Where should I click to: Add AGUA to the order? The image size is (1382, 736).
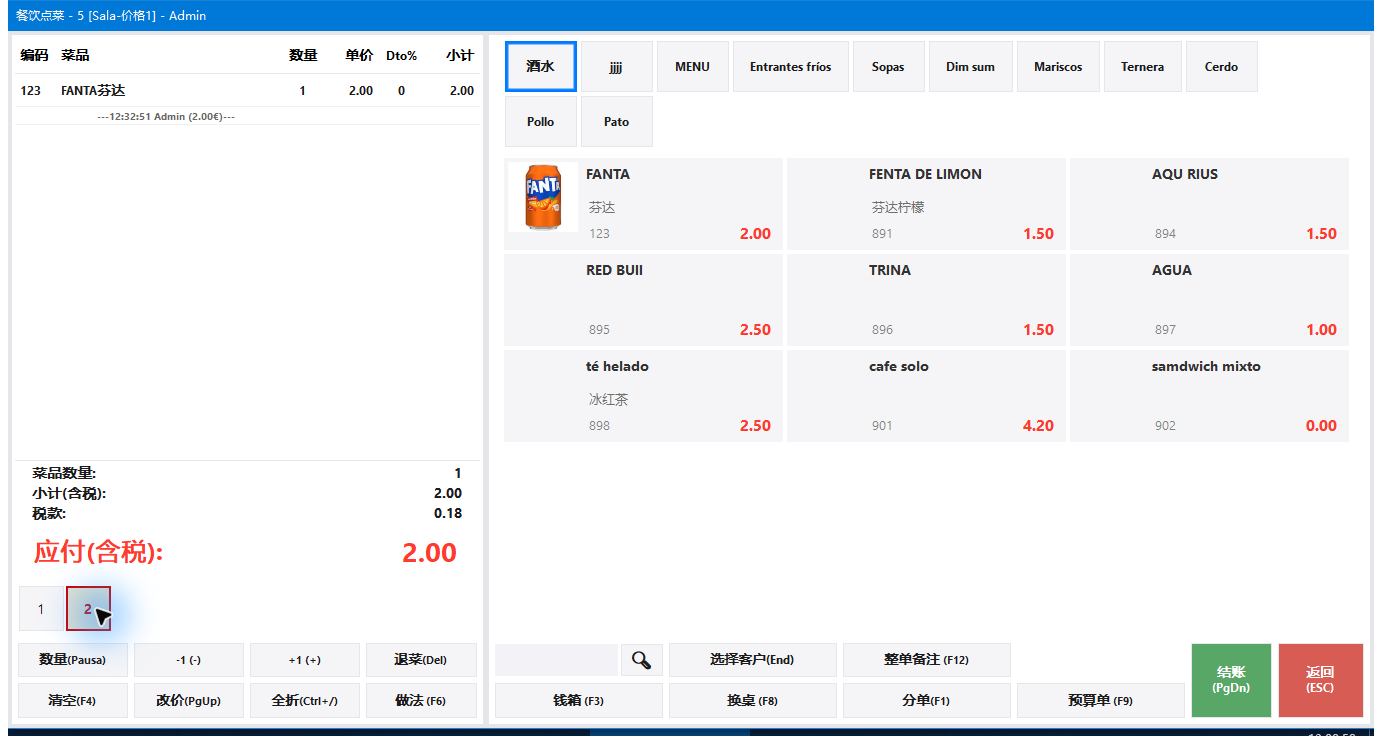pyautogui.click(x=1209, y=300)
